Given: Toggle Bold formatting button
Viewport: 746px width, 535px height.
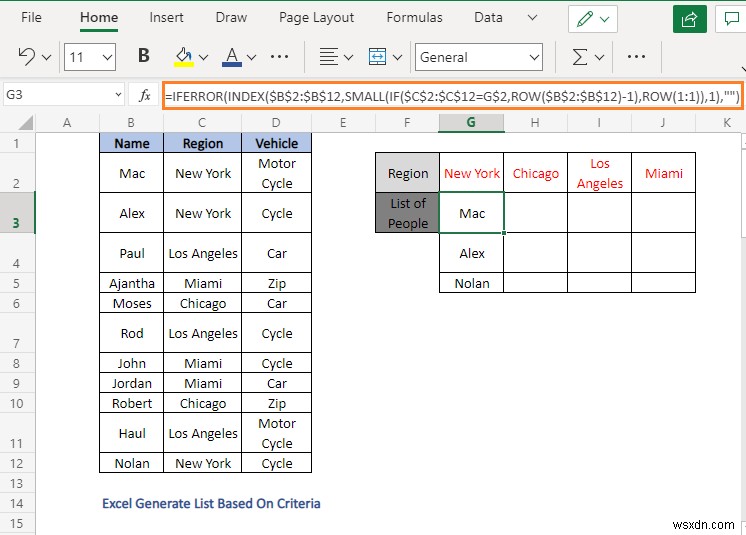Looking at the screenshot, I should (x=143, y=56).
